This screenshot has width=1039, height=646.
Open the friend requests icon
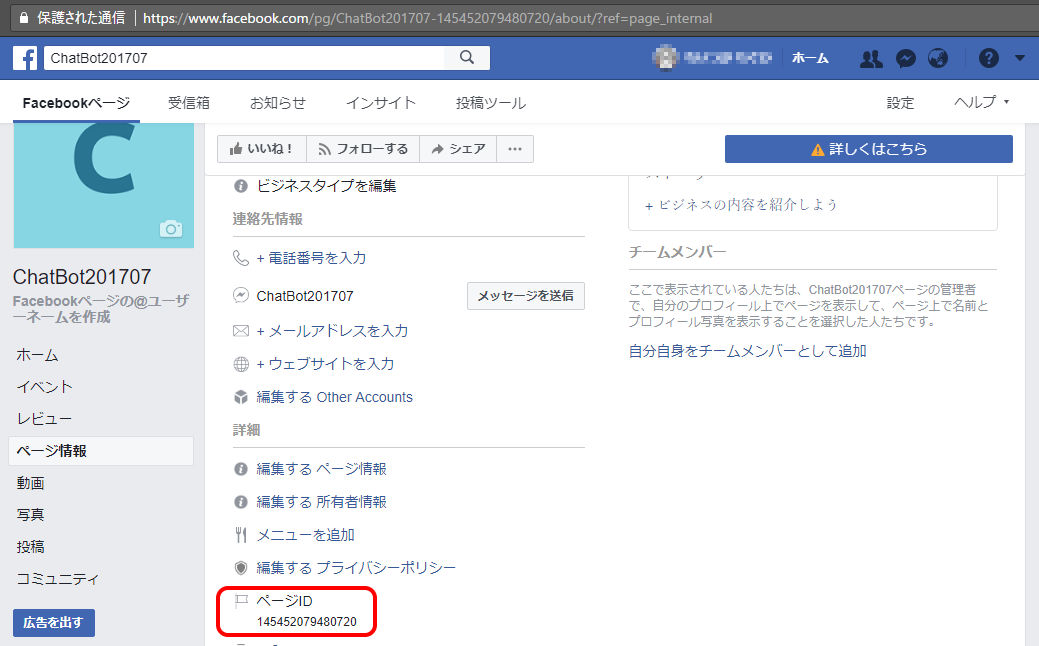point(871,59)
